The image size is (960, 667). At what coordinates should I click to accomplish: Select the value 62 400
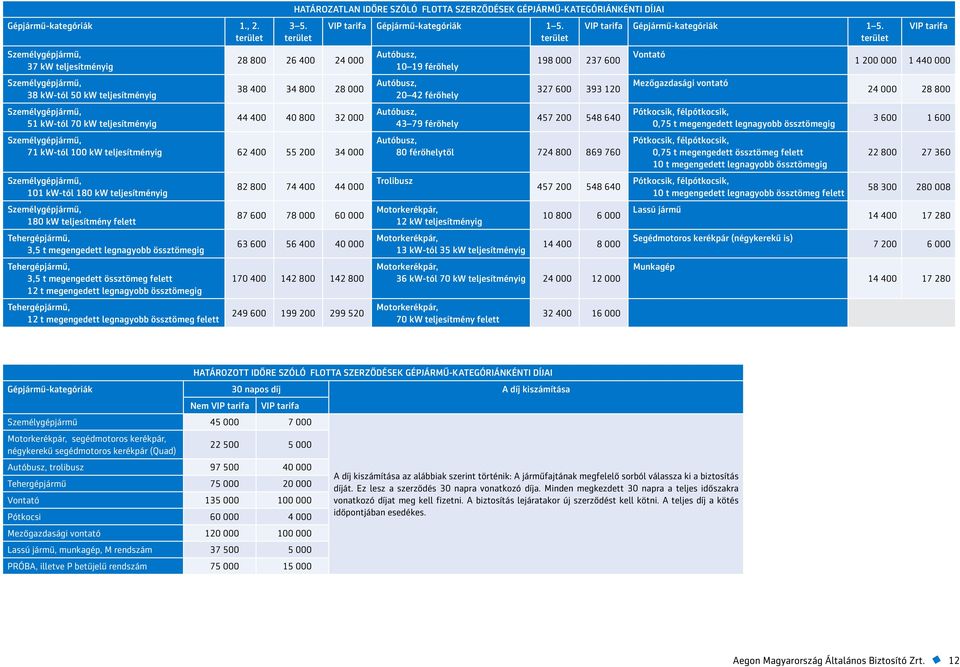tap(252, 153)
